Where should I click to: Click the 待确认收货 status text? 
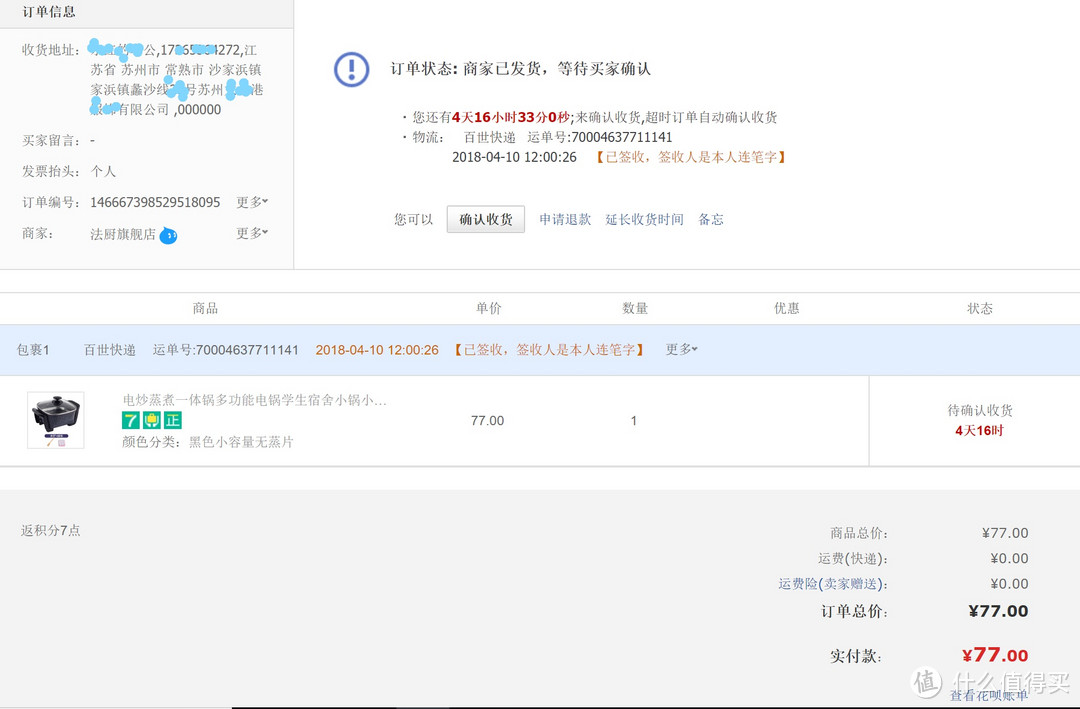[x=979, y=411]
